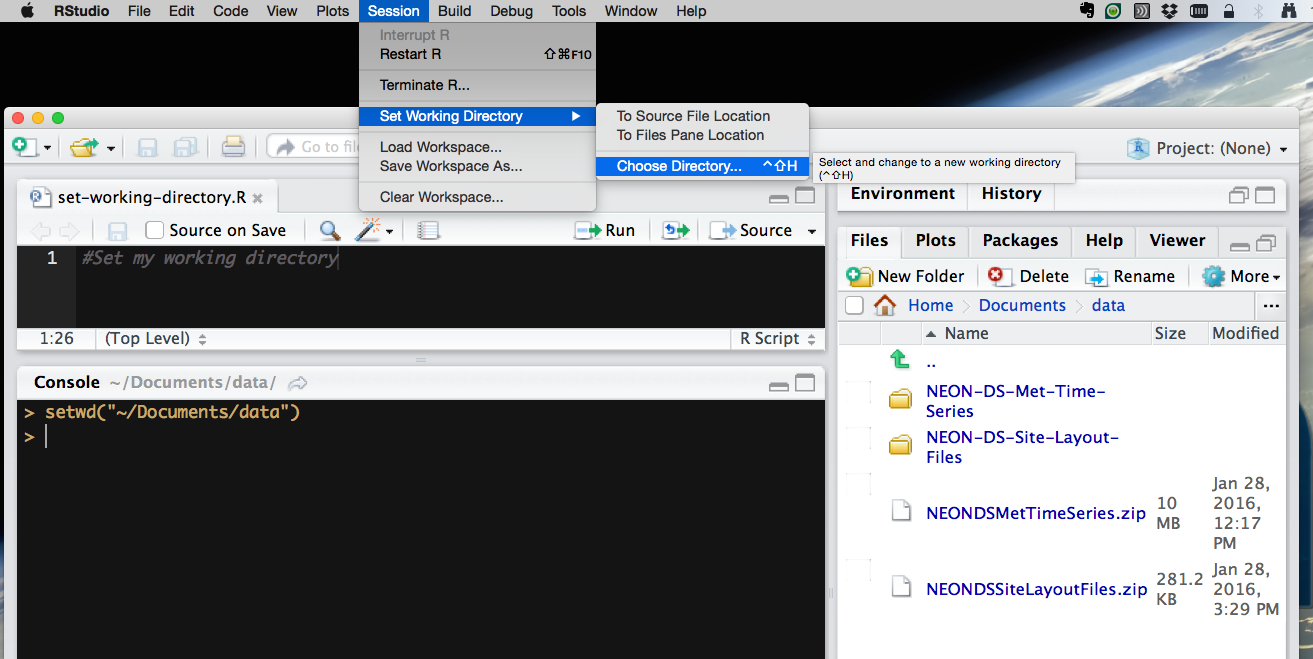Click the back arrow in source editor
The height and width of the screenshot is (659, 1313).
point(41,231)
